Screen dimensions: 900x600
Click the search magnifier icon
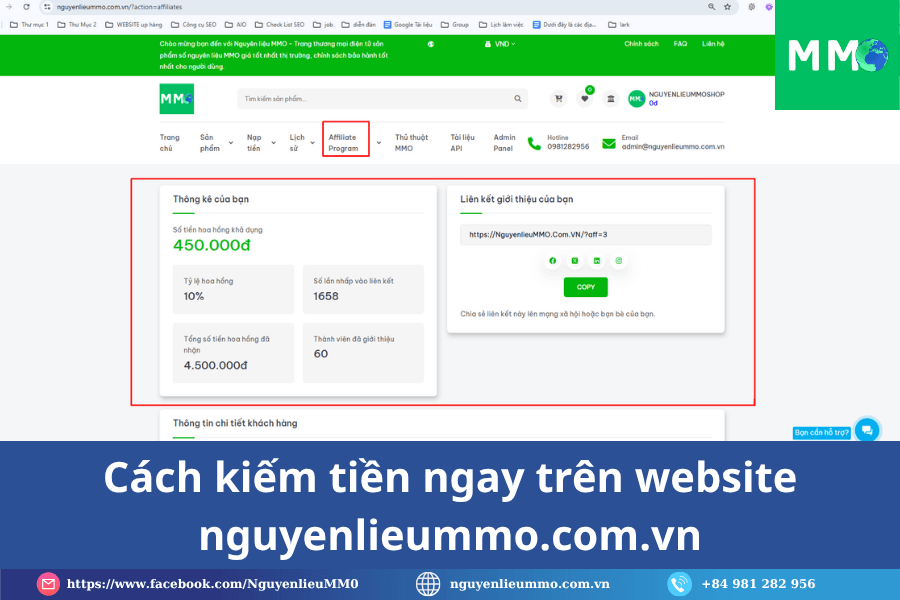point(518,99)
